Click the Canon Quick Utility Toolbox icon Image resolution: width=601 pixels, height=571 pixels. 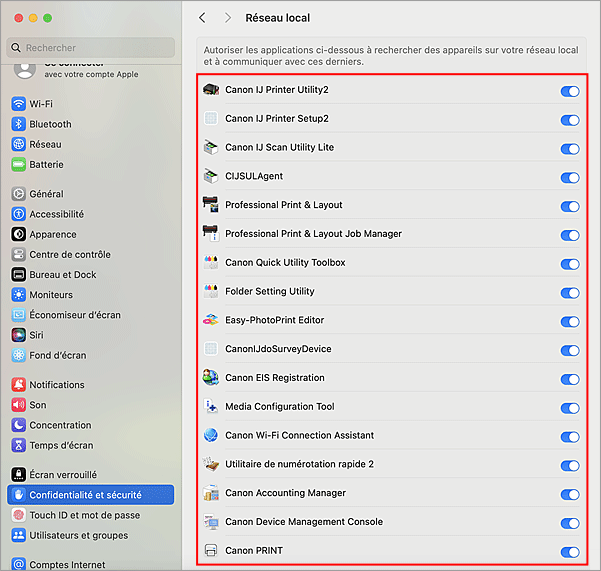click(210, 263)
